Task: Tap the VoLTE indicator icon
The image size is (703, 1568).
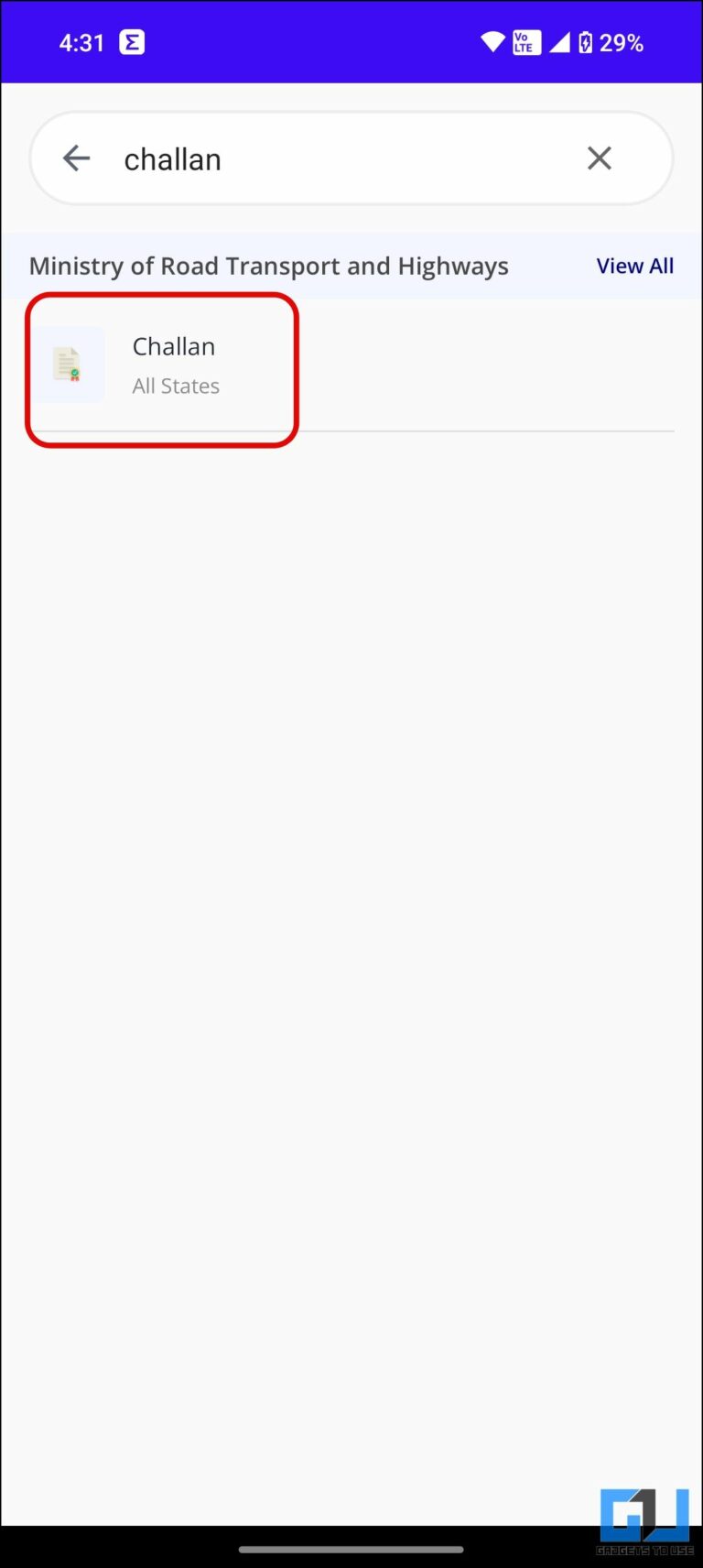Action: [x=526, y=42]
